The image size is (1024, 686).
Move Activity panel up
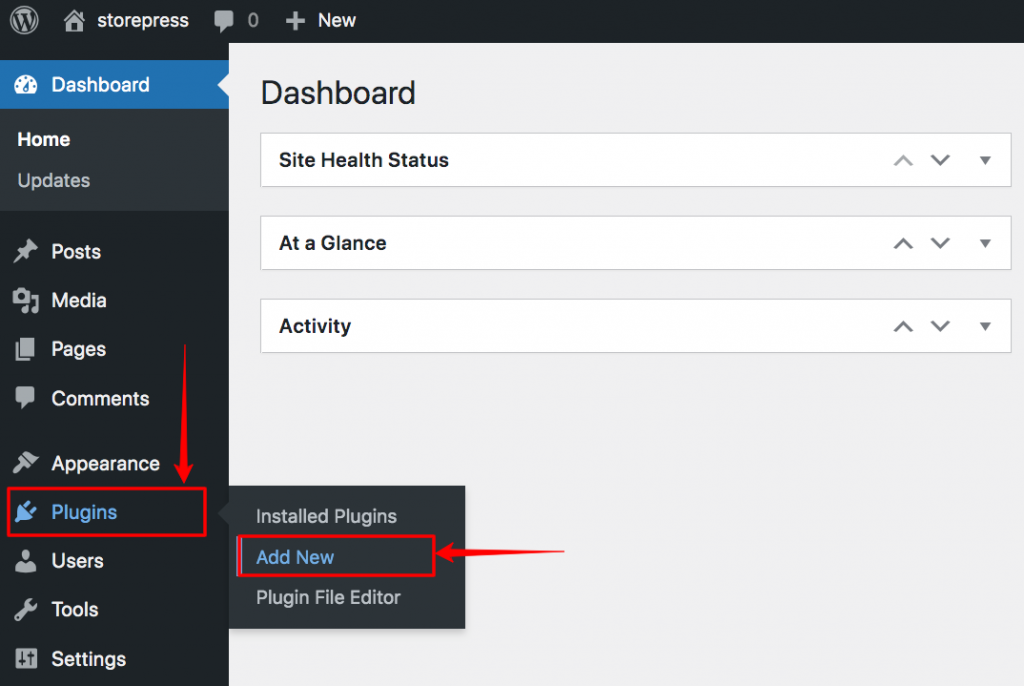pyautogui.click(x=903, y=327)
